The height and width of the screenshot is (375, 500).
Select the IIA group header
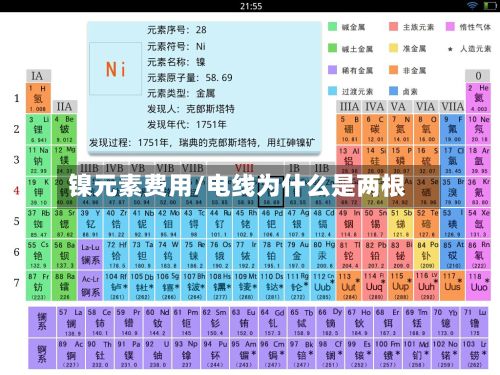[x=65, y=107]
